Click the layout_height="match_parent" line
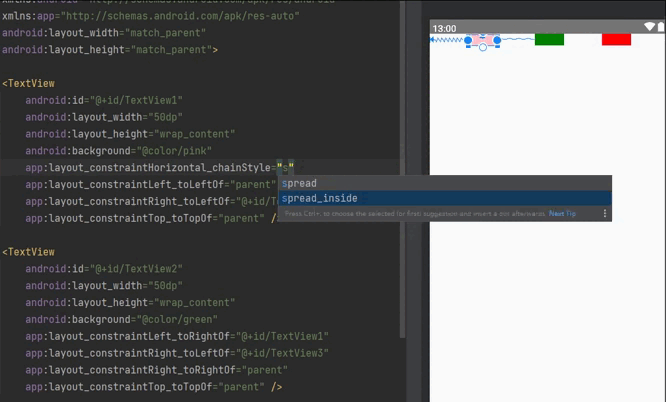Image resolution: width=666 pixels, height=402 pixels. click(110, 50)
